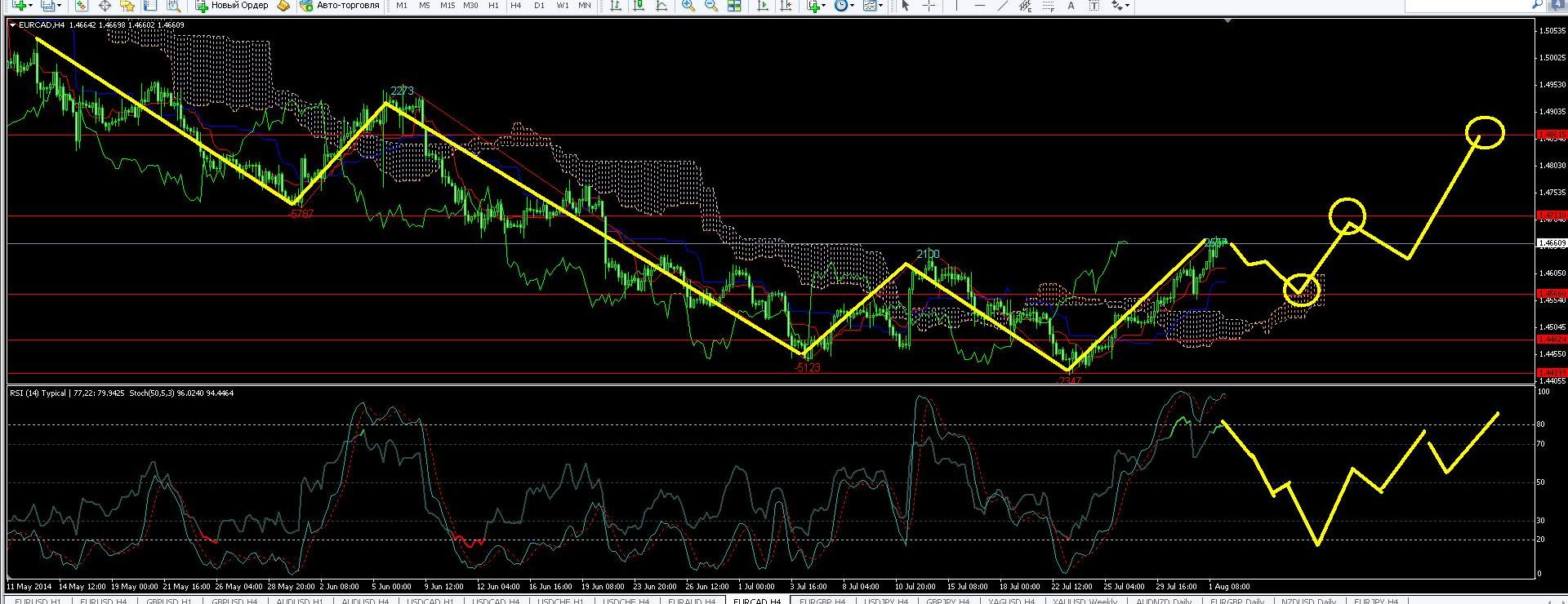Enable the M15 timeframe
The width and height of the screenshot is (1568, 604).
[x=447, y=5]
